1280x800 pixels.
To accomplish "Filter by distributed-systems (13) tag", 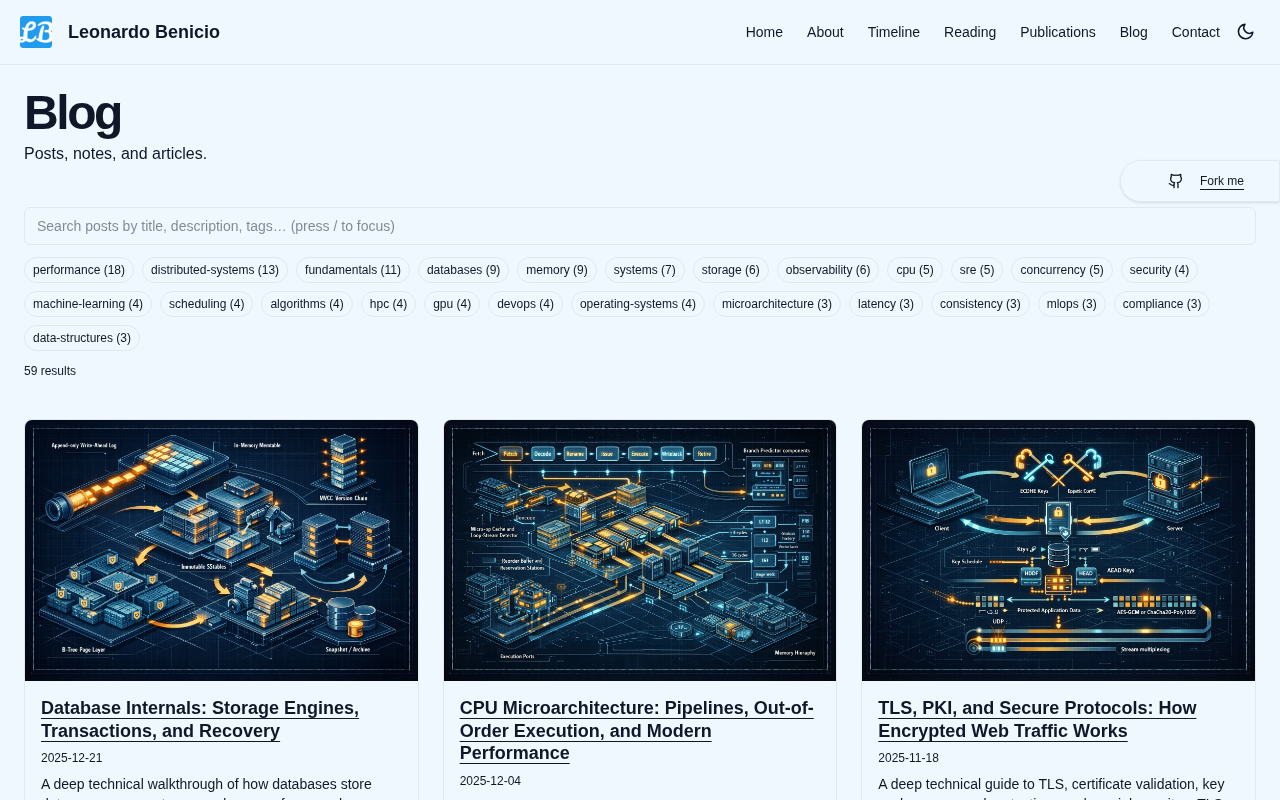I will pyautogui.click(x=215, y=270).
